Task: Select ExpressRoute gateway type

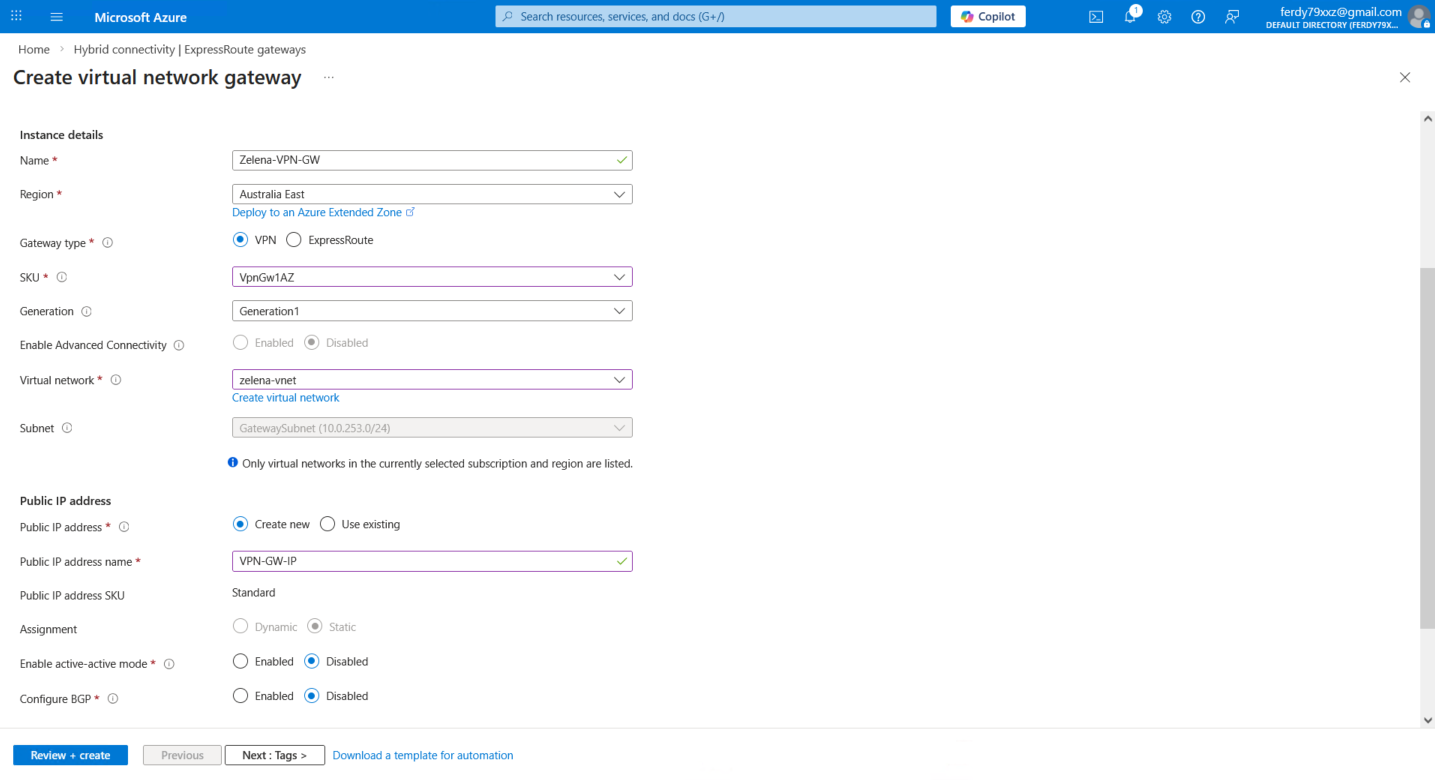Action: [x=294, y=240]
